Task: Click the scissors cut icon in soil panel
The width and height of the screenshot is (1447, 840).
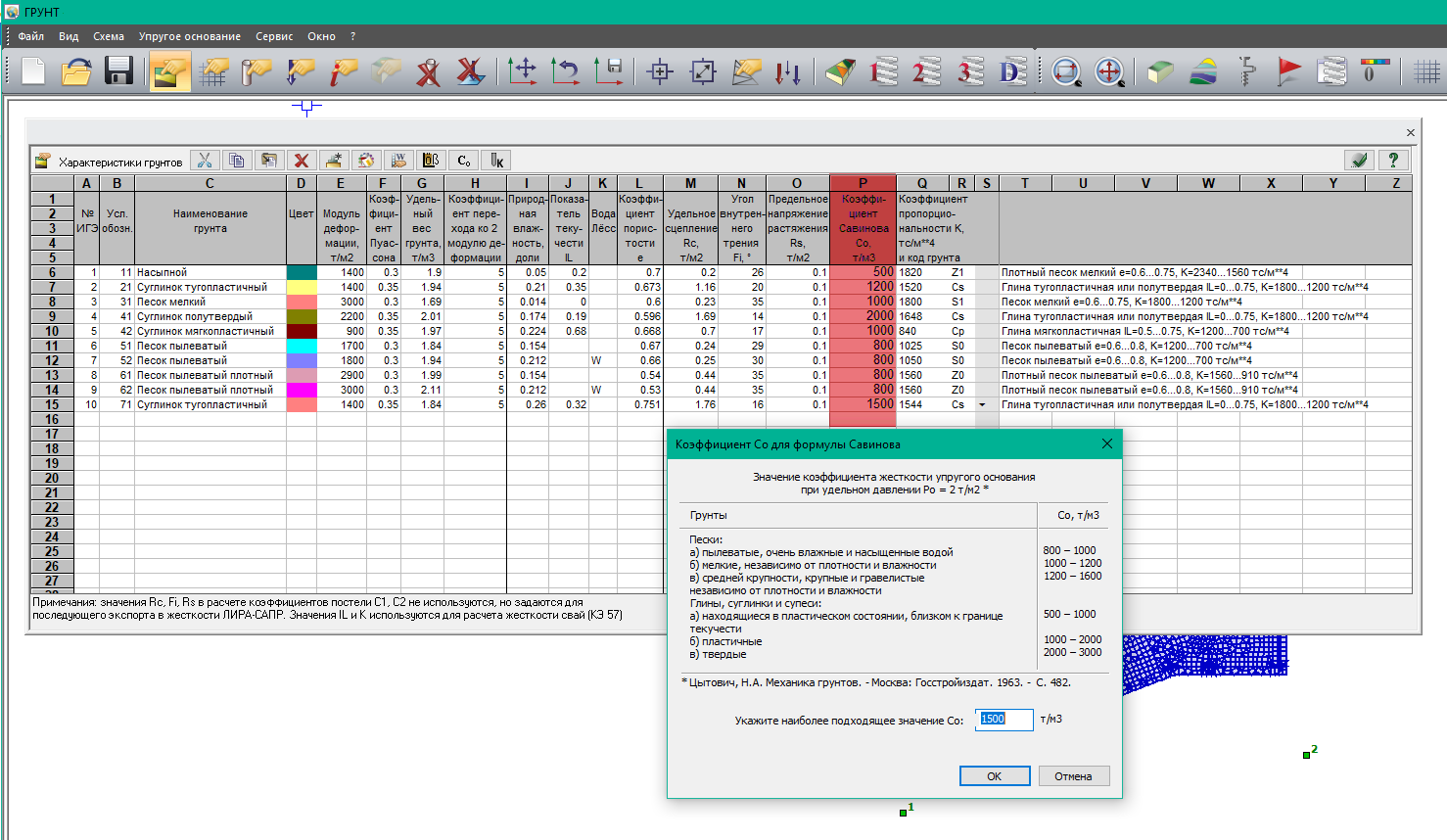Action: pos(205,161)
